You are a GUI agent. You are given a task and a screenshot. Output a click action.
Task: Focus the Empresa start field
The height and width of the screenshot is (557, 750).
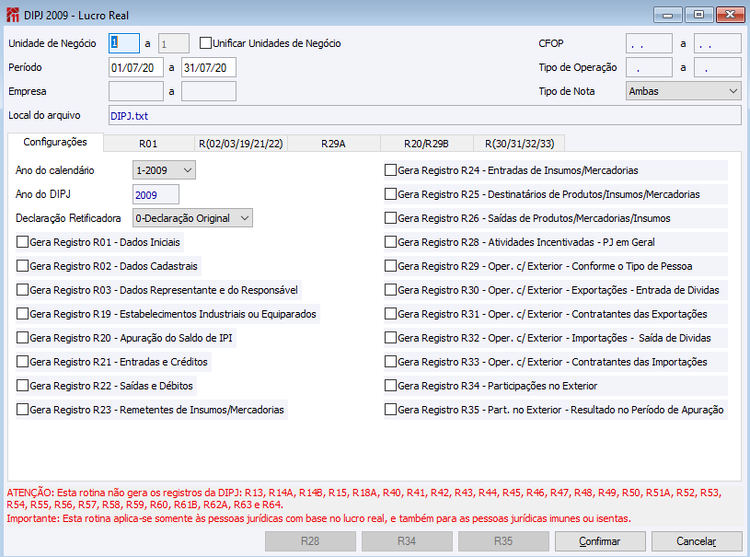pos(136,91)
